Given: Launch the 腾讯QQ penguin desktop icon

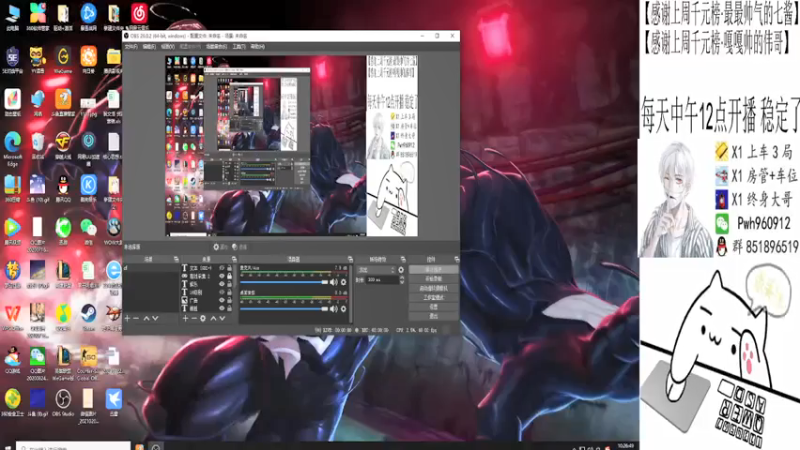Looking at the screenshot, I should click(63, 189).
